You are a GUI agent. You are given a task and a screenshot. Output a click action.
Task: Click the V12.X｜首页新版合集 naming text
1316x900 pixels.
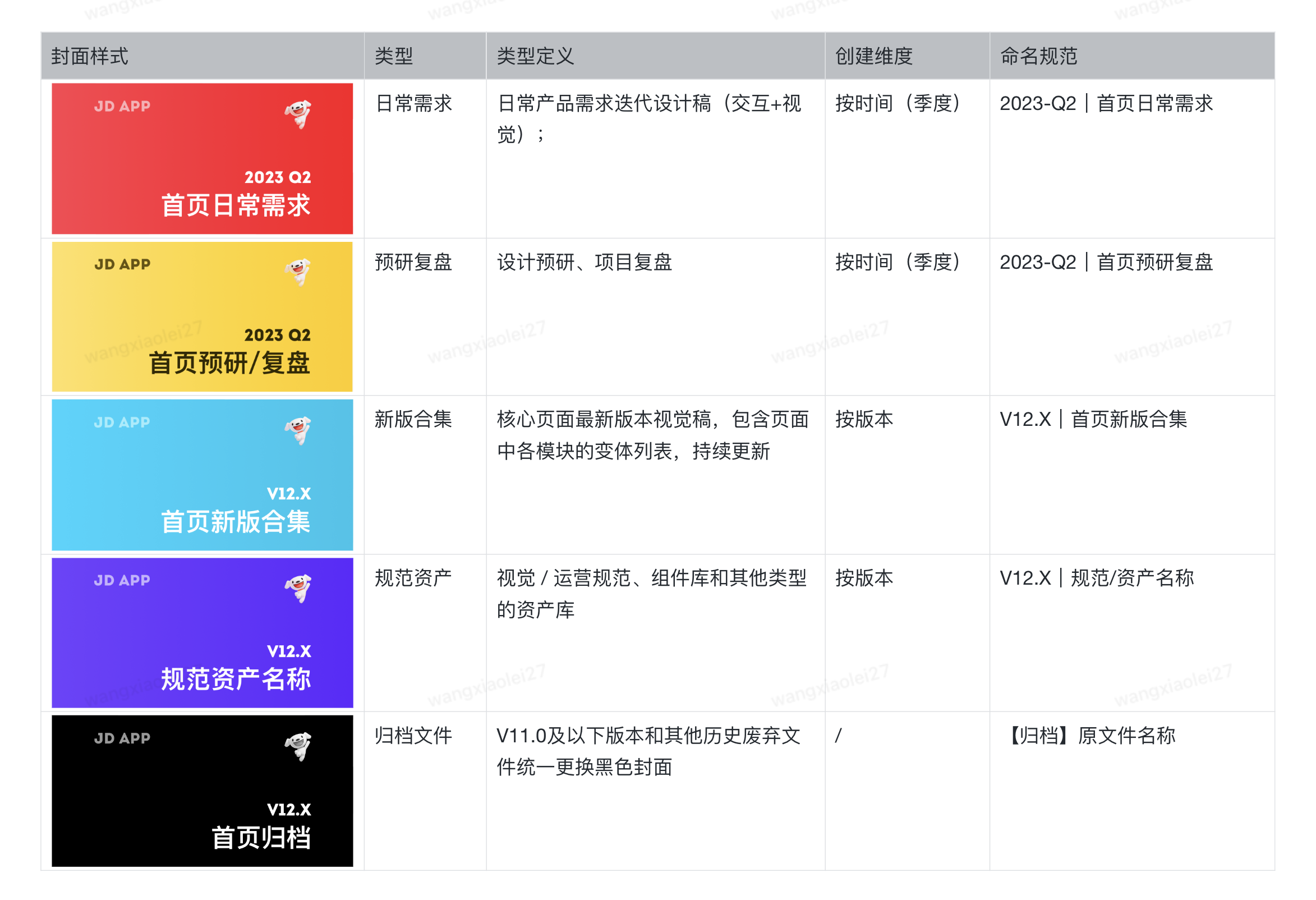pyautogui.click(x=1093, y=420)
